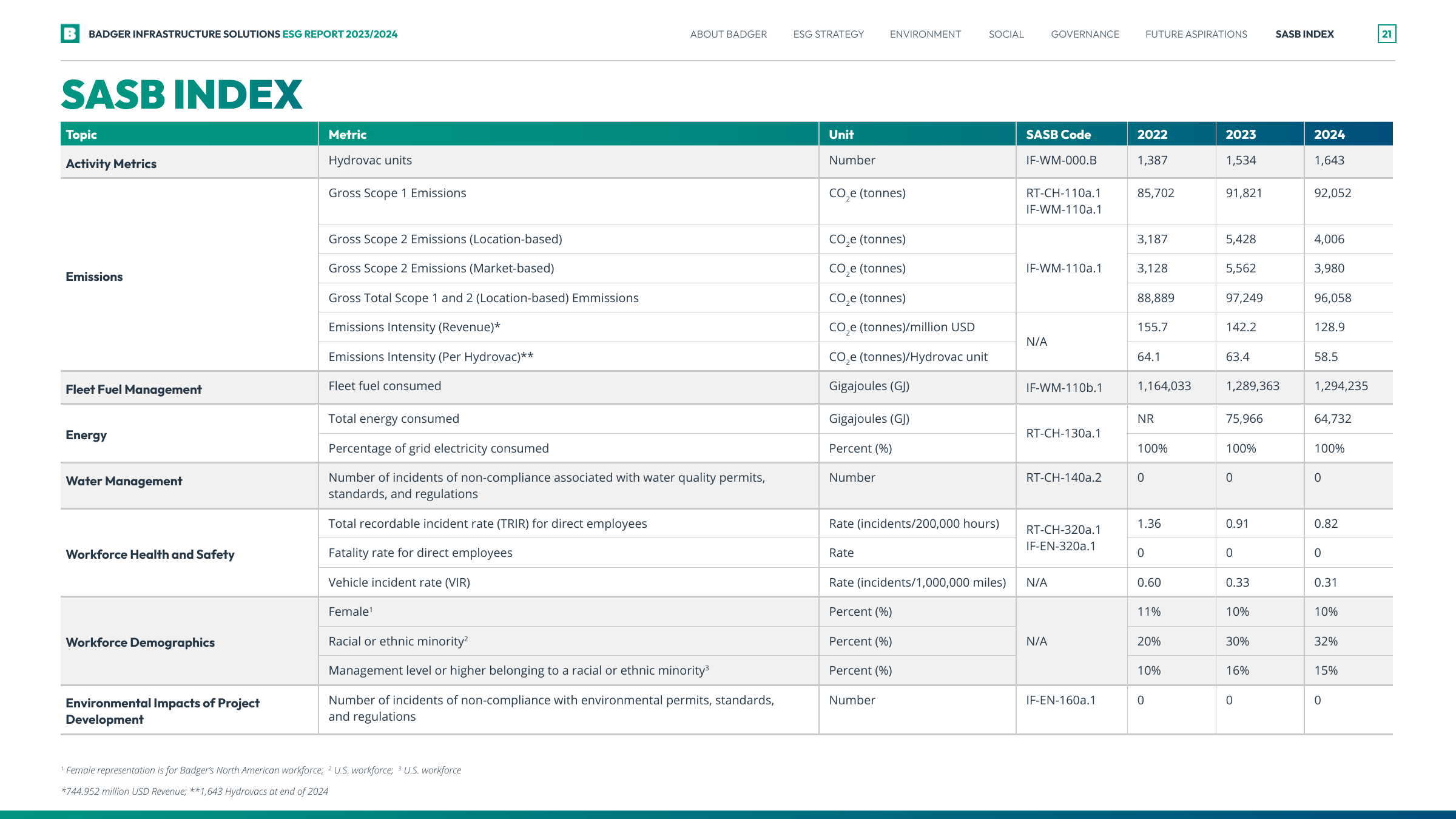The height and width of the screenshot is (819, 1456).
Task: Select the 1,294,235 fuel consumed value
Action: pyautogui.click(x=1341, y=386)
